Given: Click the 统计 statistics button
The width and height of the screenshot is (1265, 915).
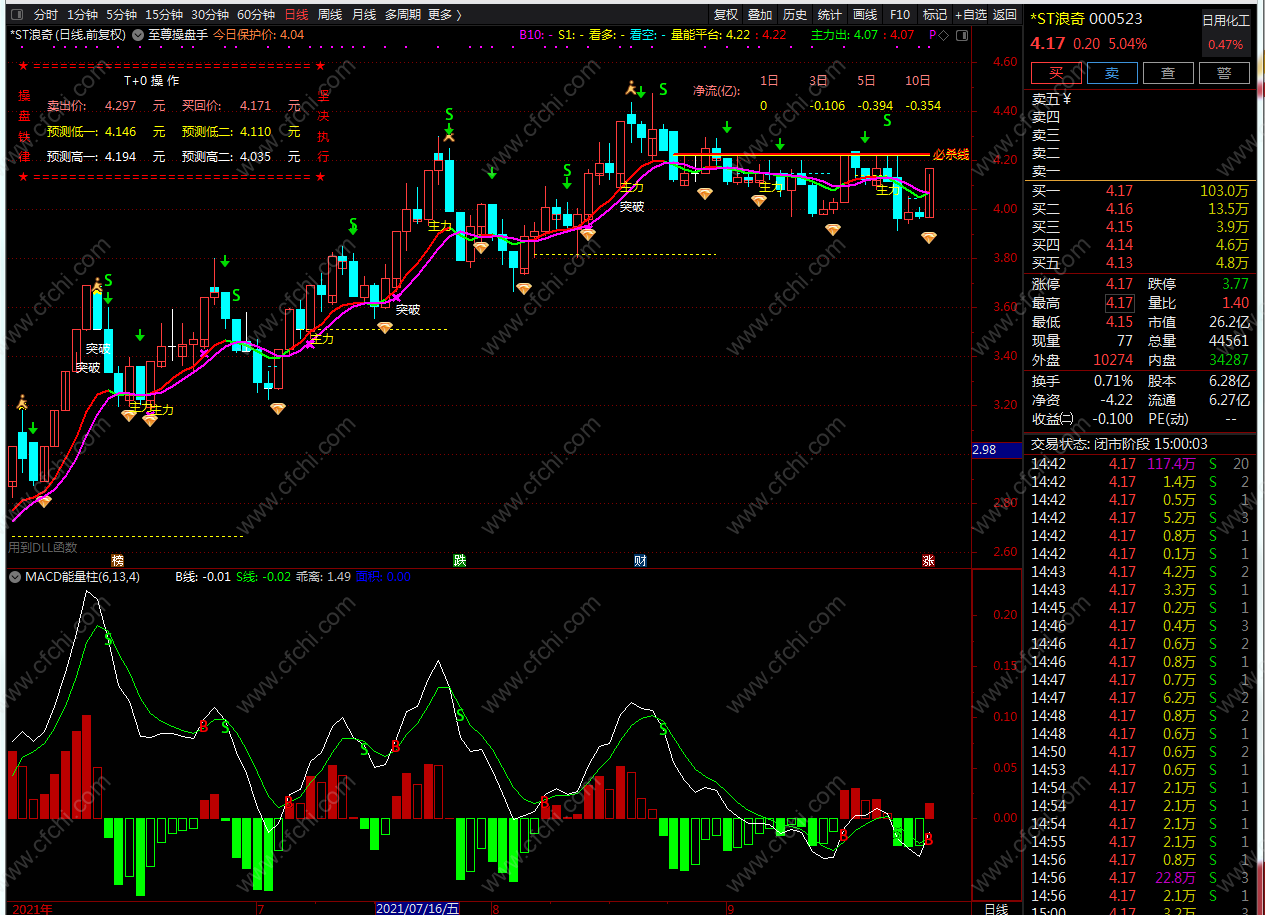Looking at the screenshot, I should pyautogui.click(x=830, y=15).
